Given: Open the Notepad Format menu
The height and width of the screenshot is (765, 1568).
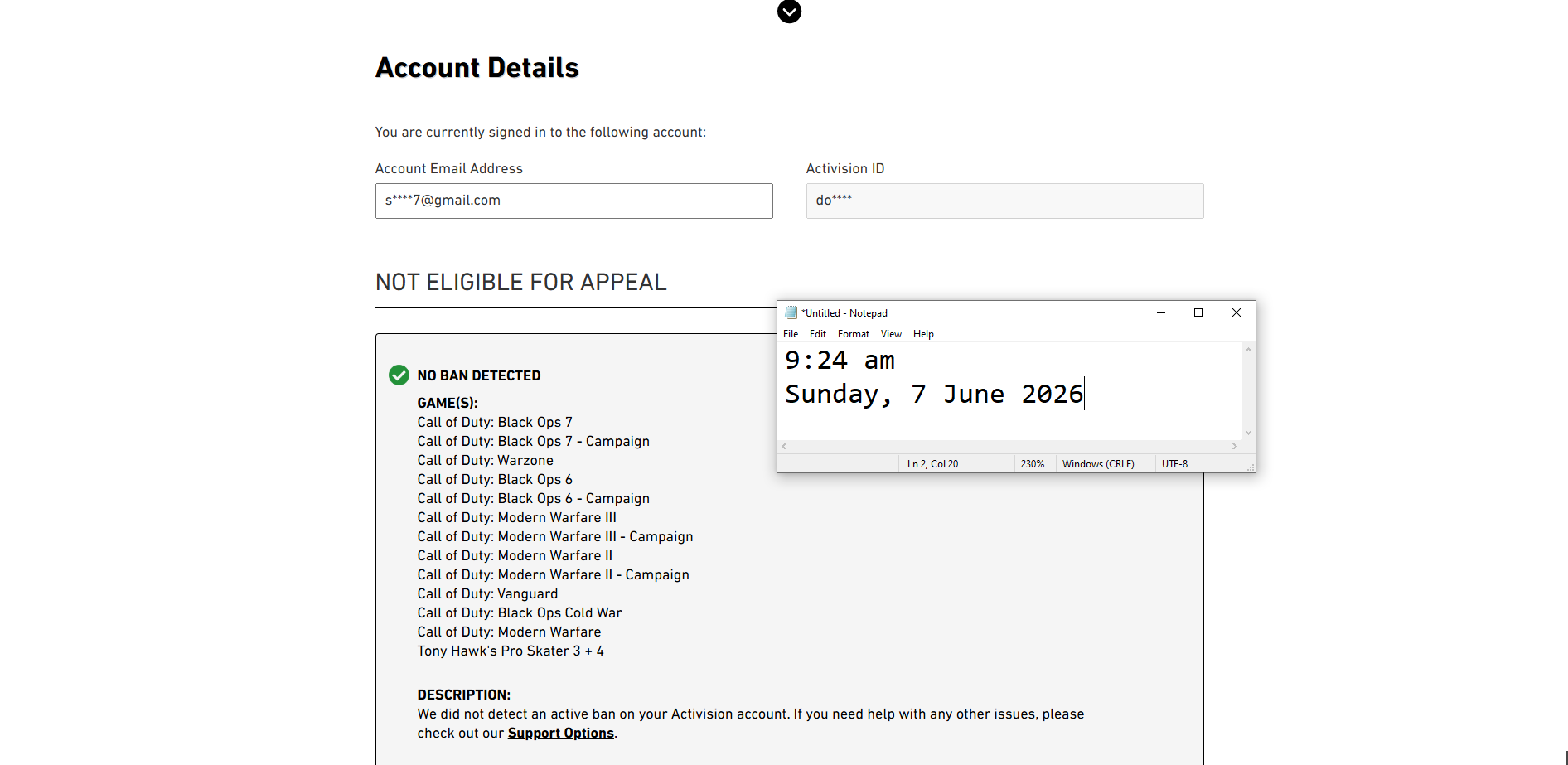Looking at the screenshot, I should 854,334.
